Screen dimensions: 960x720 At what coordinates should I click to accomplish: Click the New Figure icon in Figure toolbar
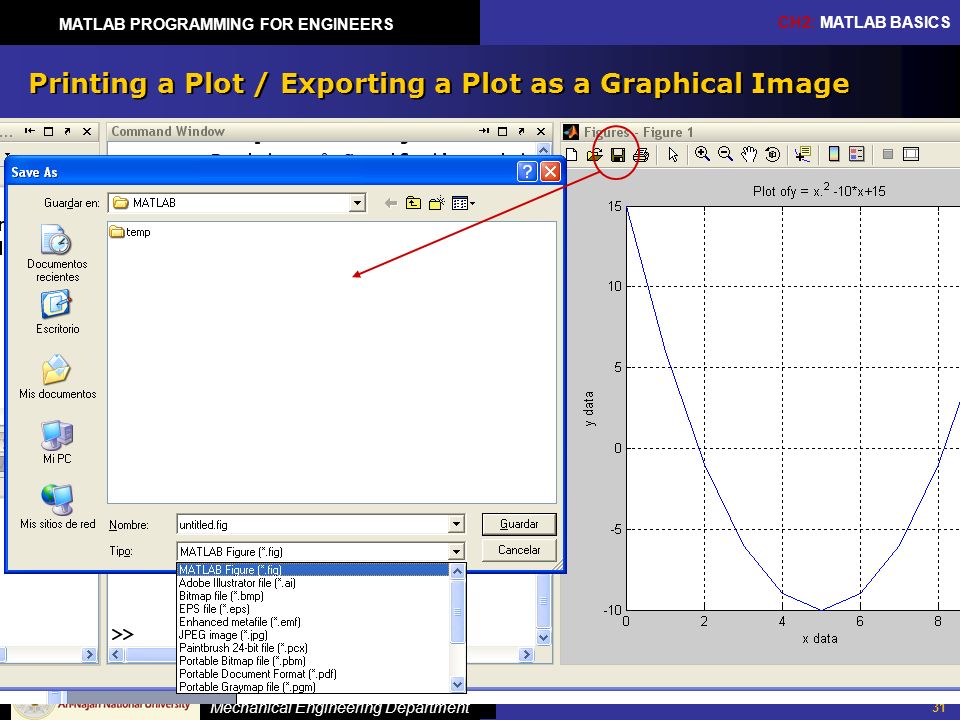[x=572, y=154]
